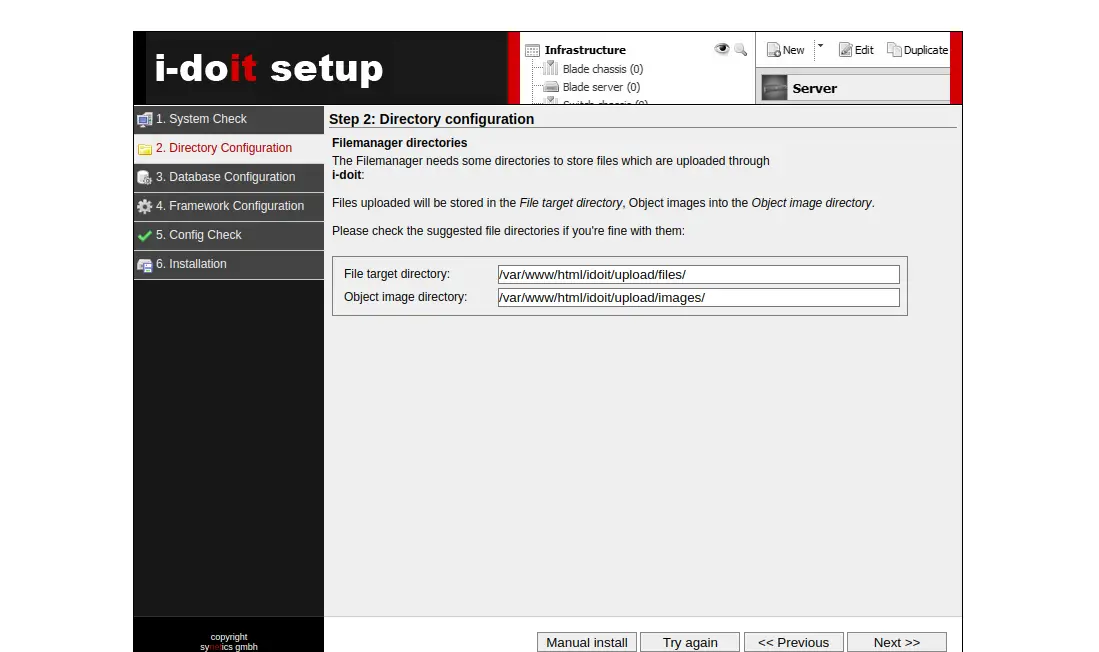Click the magnifier search icon in header
This screenshot has height=652, width=1099.
740,49
